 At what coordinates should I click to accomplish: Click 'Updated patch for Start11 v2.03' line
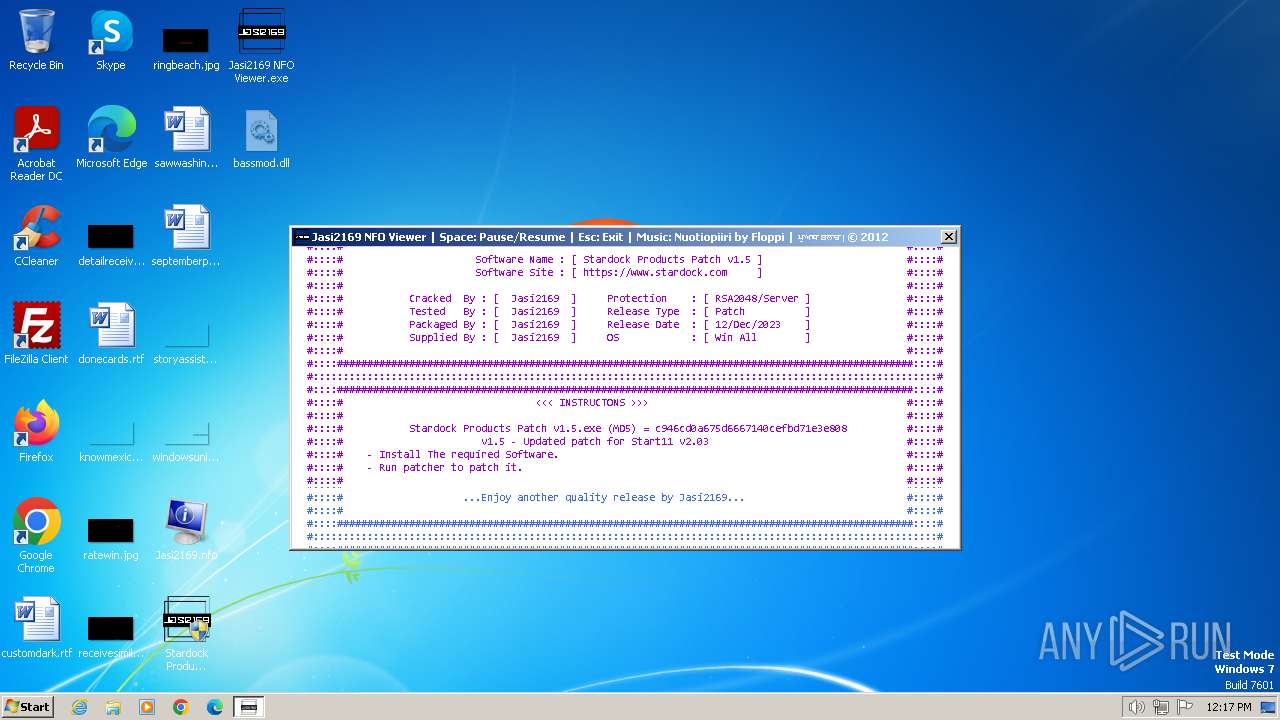coord(595,441)
